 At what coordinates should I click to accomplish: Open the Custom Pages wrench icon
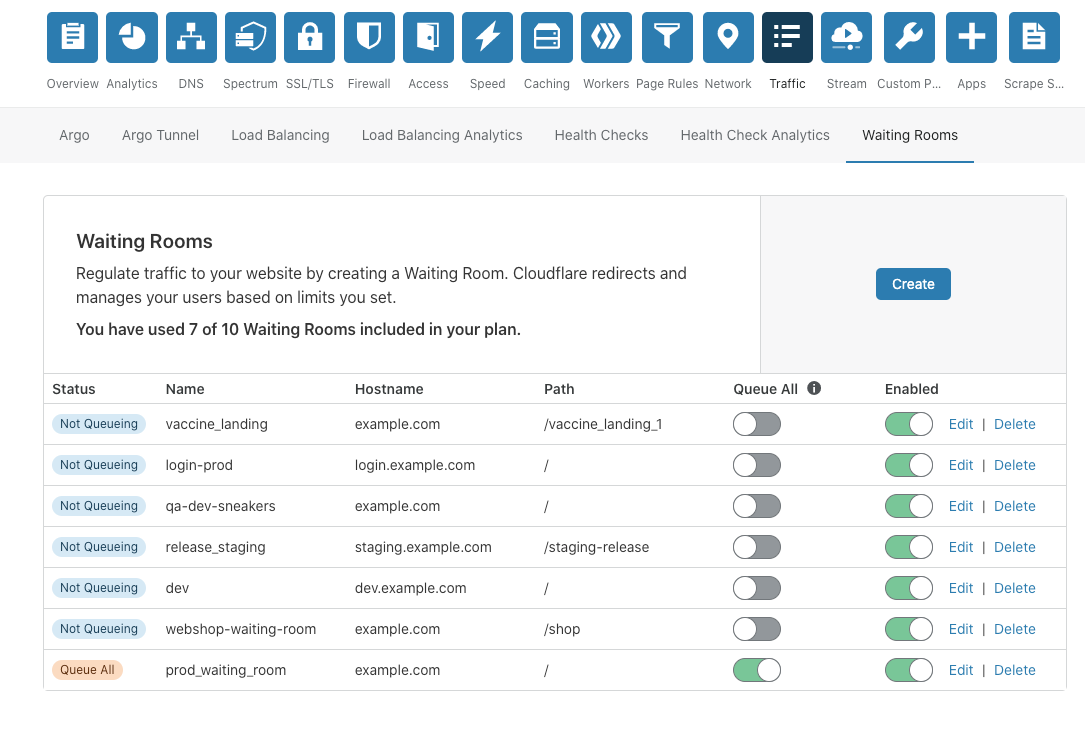[909, 37]
